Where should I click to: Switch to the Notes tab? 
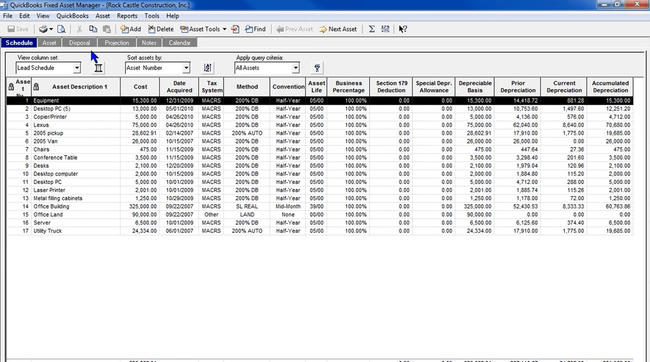click(149, 43)
